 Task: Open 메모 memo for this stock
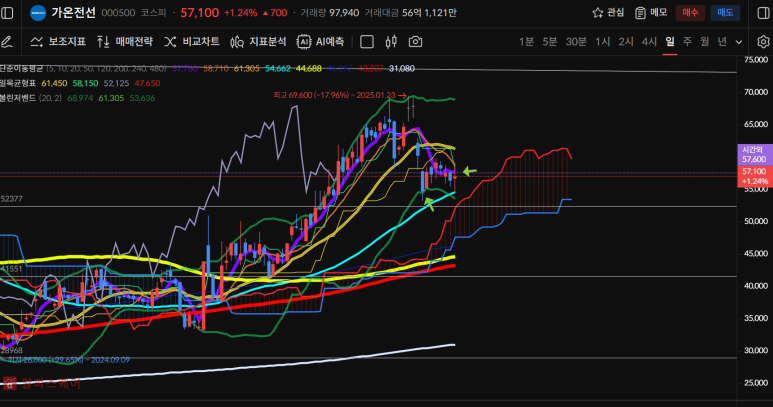(651, 13)
